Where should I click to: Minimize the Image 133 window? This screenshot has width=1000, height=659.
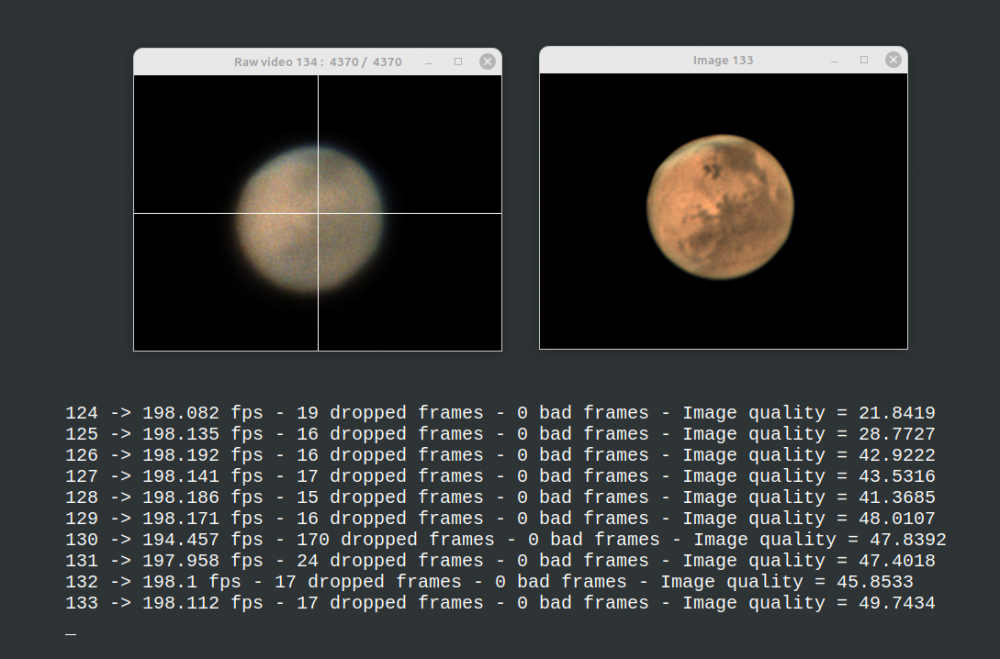click(x=835, y=60)
